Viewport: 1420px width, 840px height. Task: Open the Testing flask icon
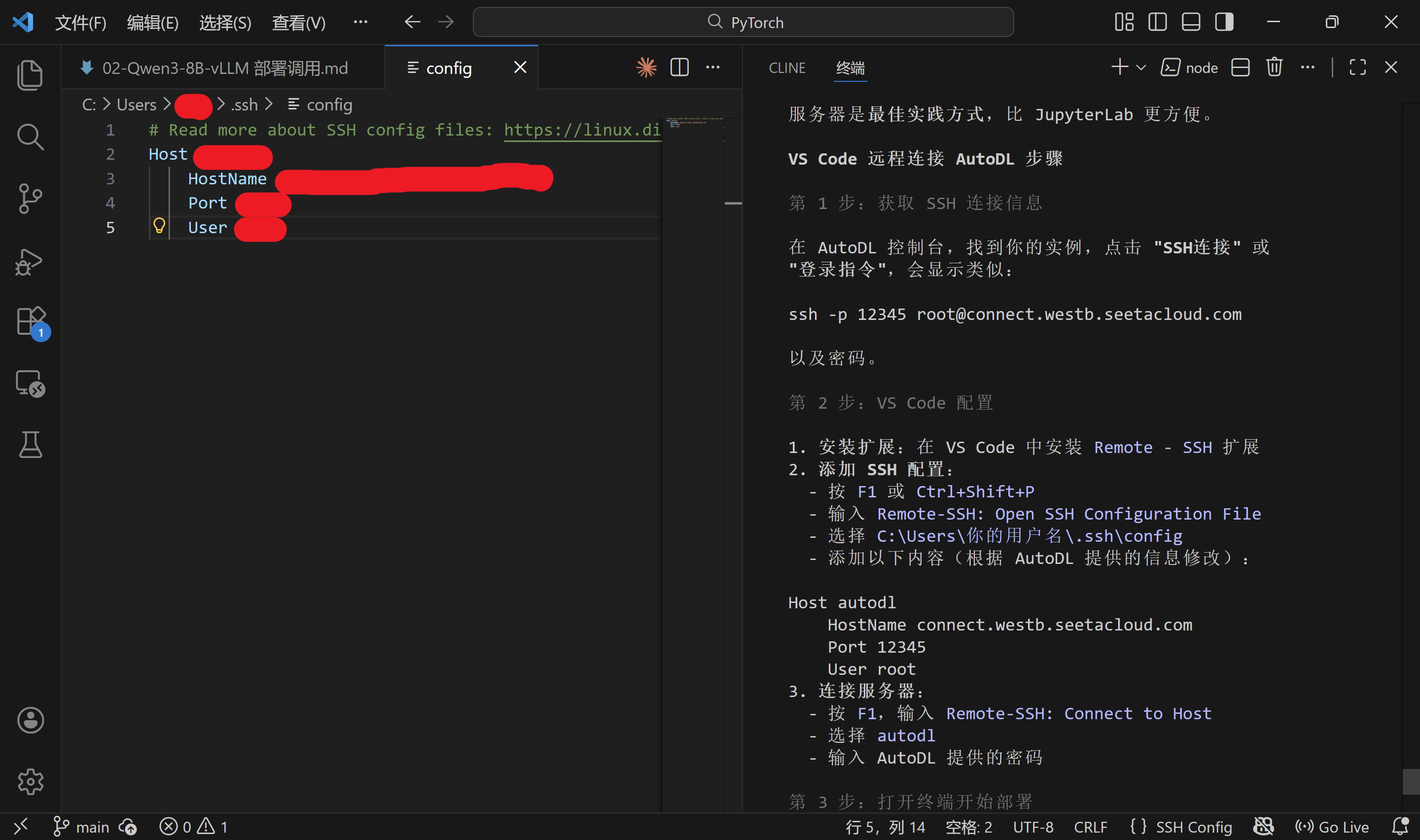[x=30, y=444]
